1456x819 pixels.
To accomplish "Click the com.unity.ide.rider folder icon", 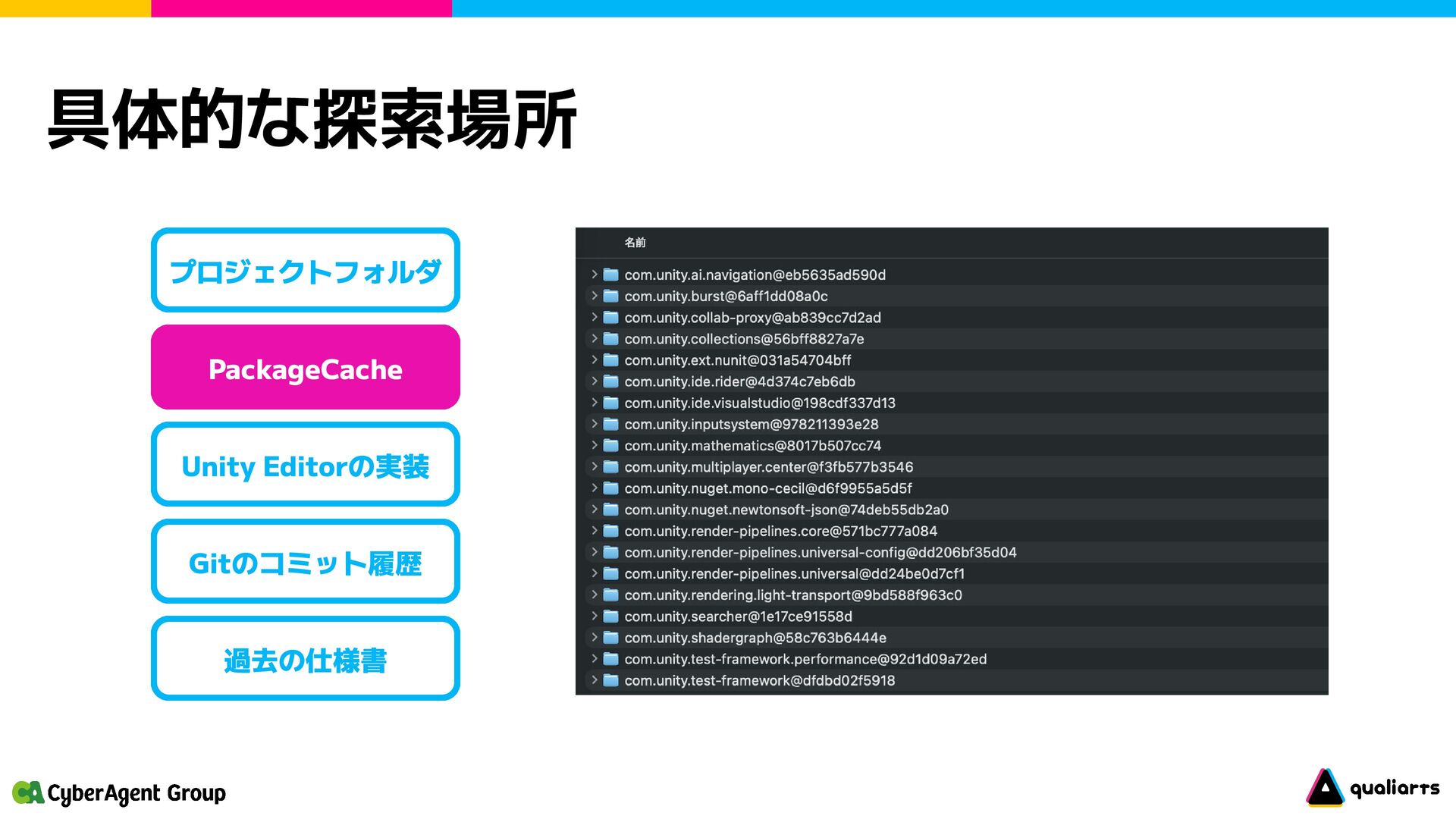I will 610,381.
